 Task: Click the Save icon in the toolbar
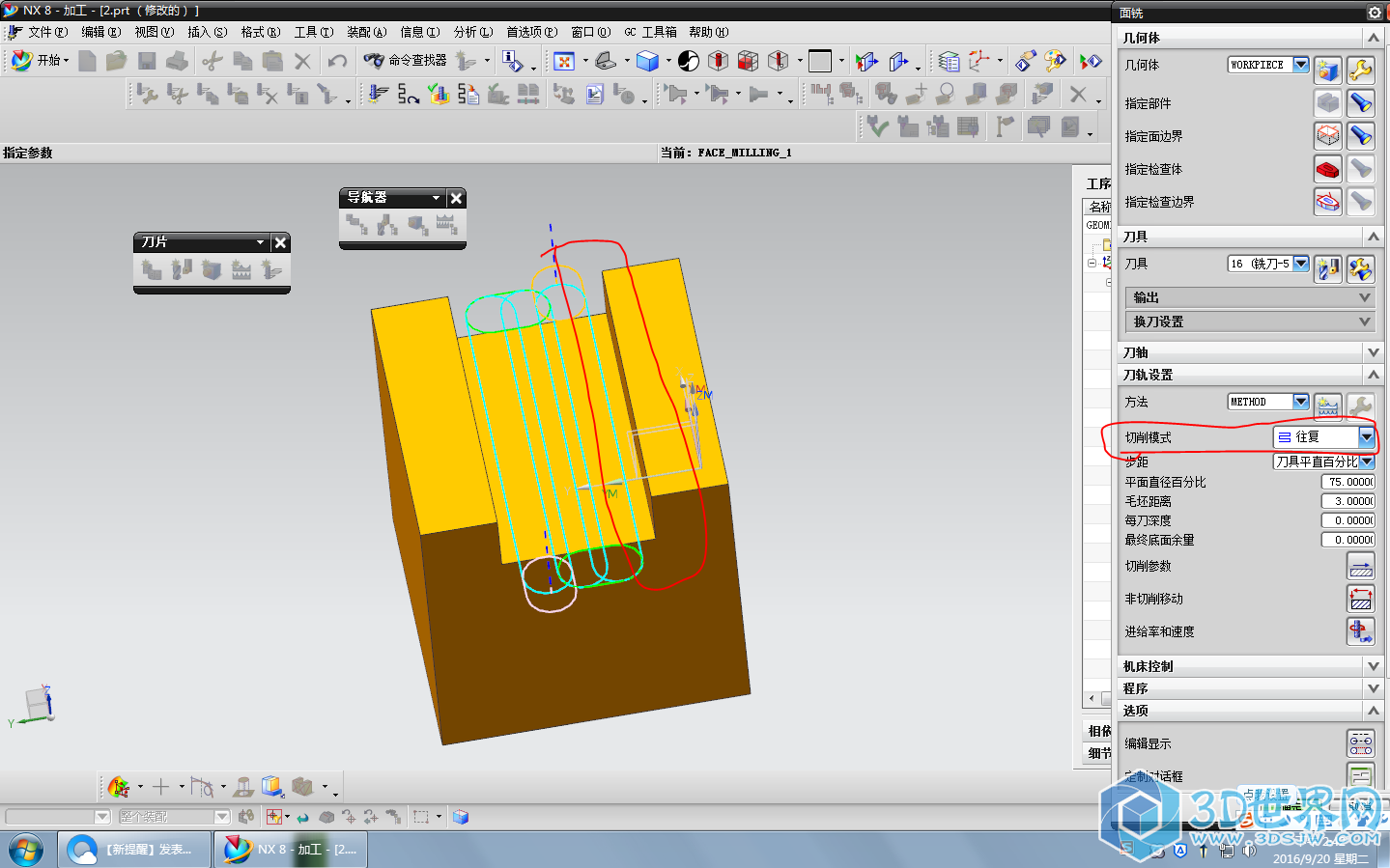pos(147,61)
